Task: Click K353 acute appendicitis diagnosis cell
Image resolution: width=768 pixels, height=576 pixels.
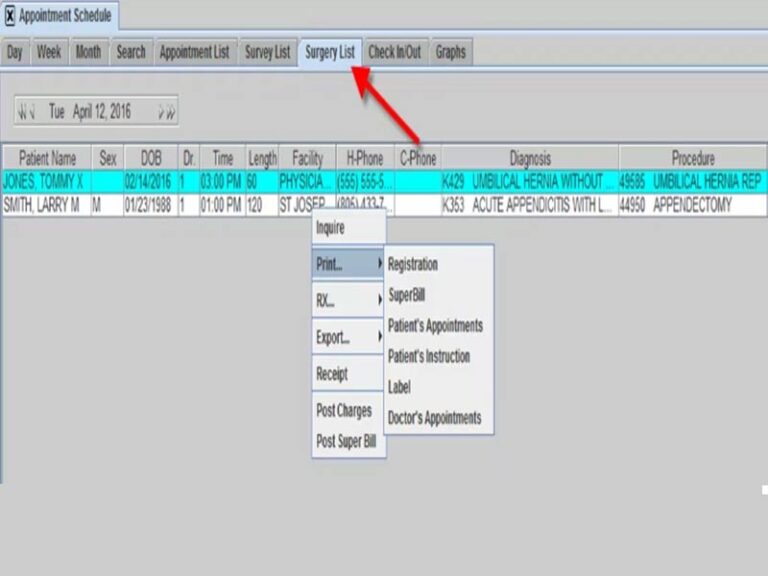Action: pos(530,205)
